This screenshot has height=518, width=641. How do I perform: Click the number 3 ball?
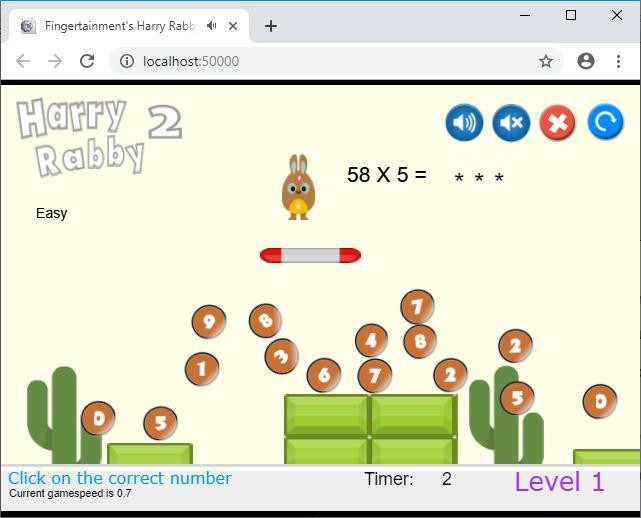[282, 356]
